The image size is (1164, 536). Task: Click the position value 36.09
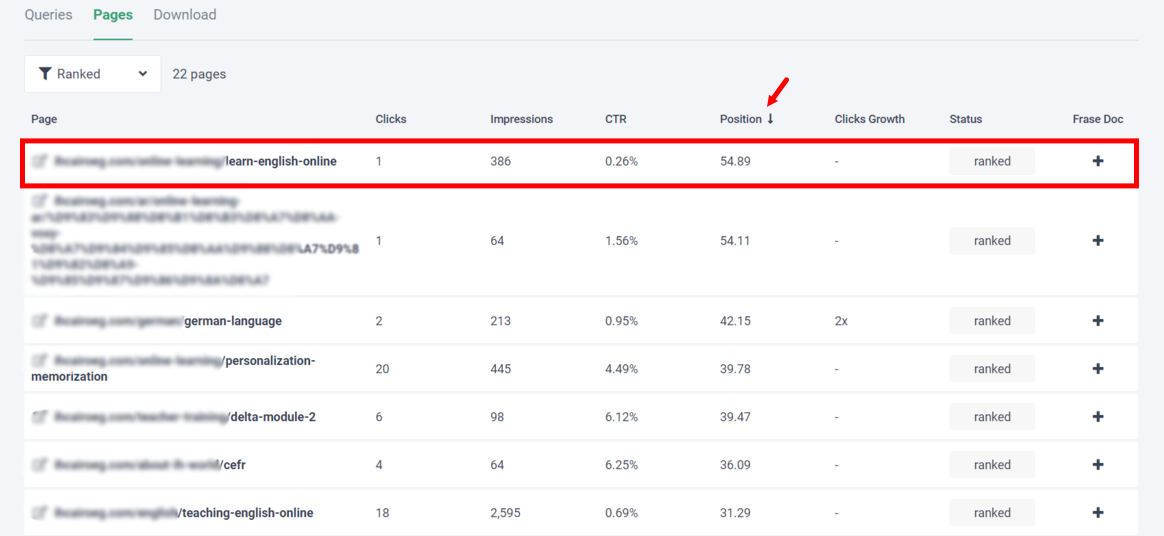(735, 465)
